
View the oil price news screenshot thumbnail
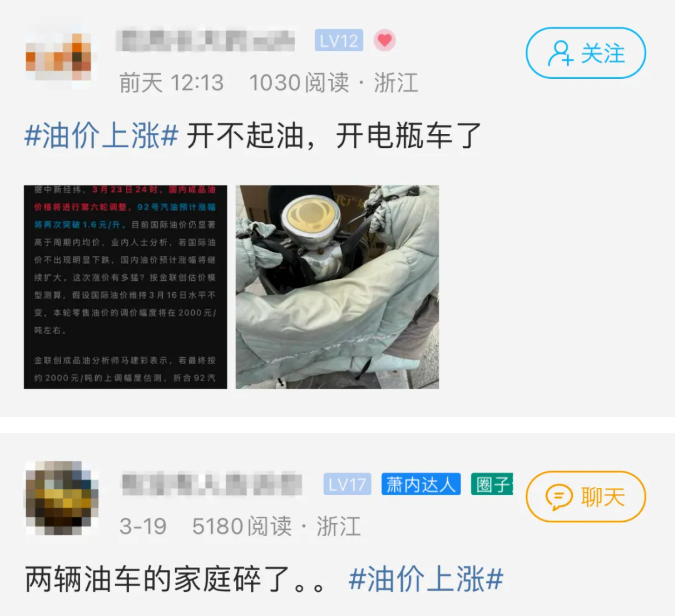coord(125,287)
